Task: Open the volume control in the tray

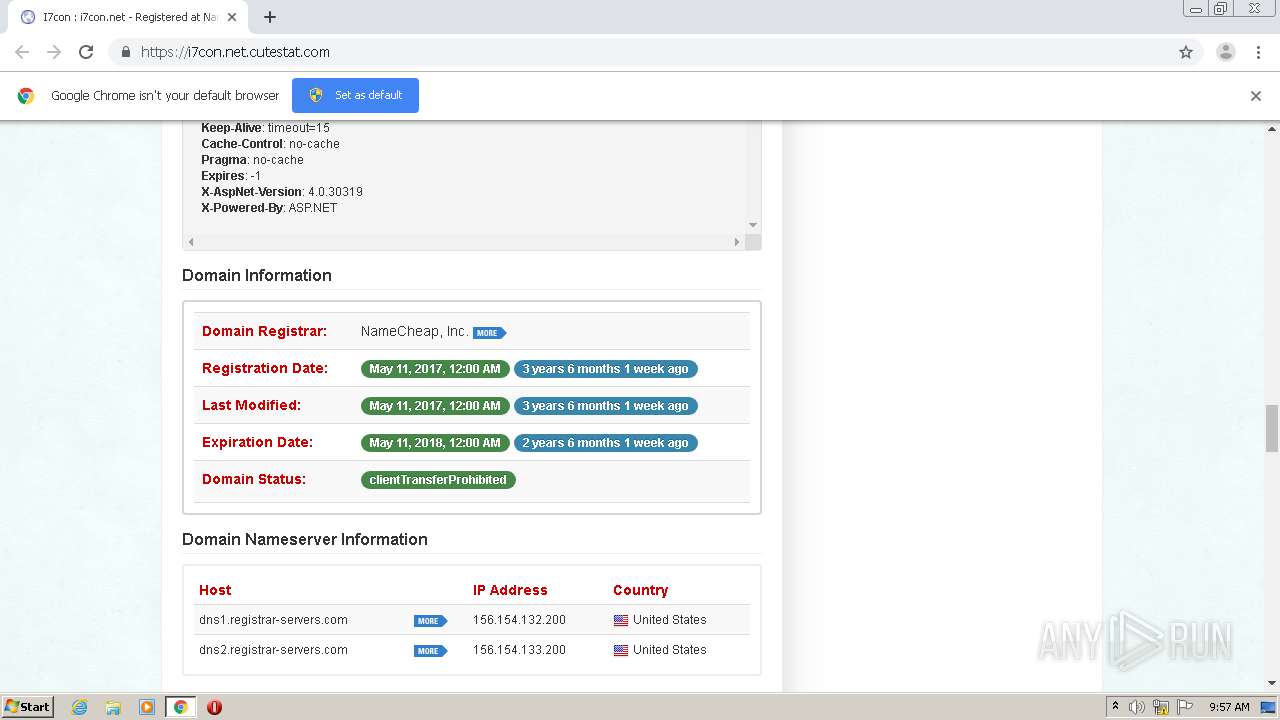Action: coord(1137,707)
